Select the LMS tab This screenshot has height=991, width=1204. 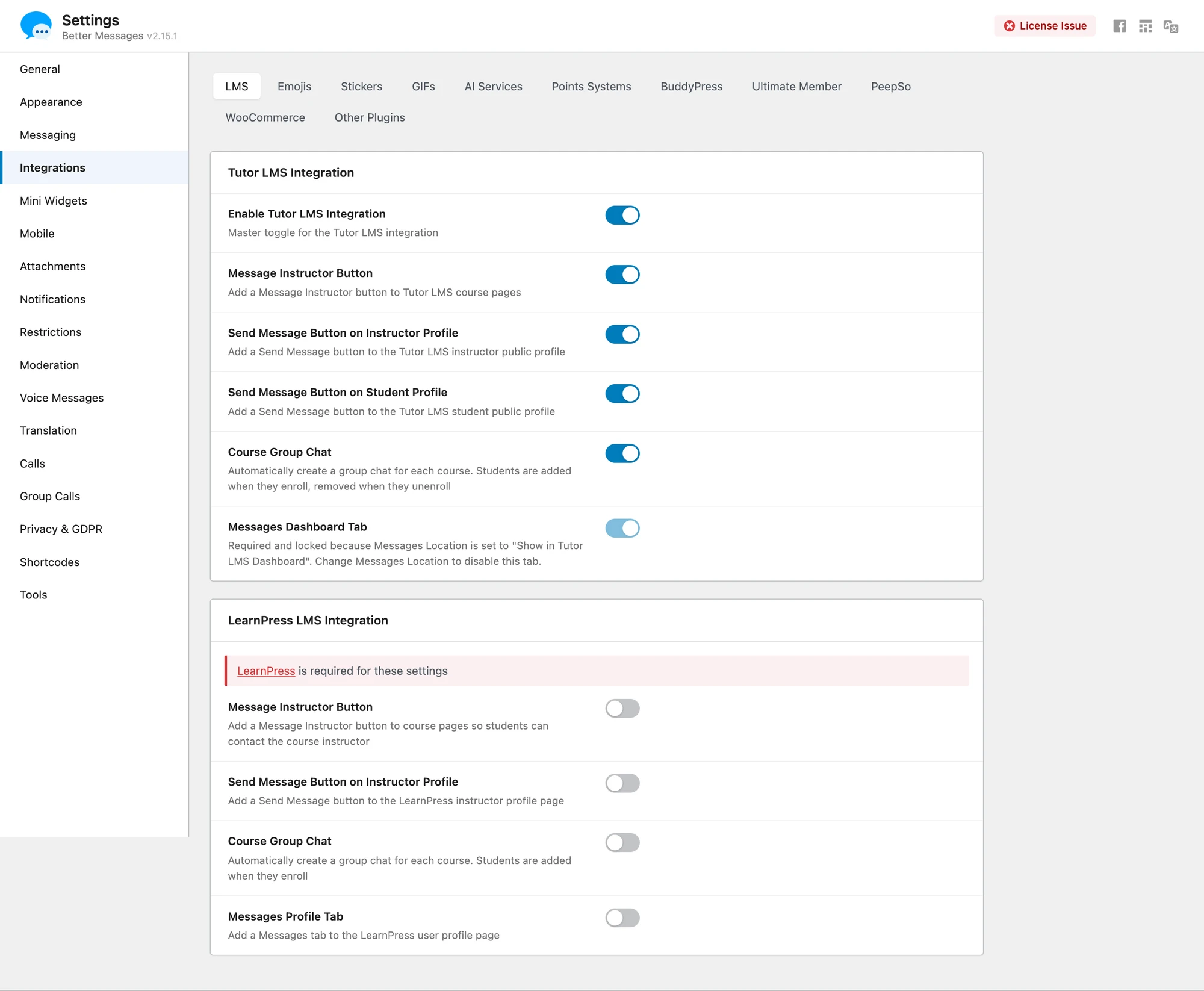(237, 86)
